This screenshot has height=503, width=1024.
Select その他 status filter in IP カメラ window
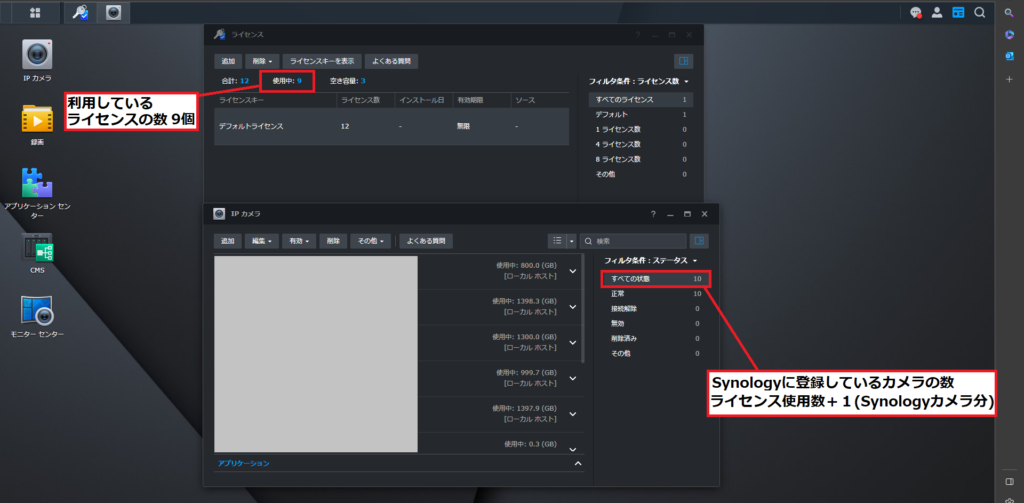click(655, 353)
